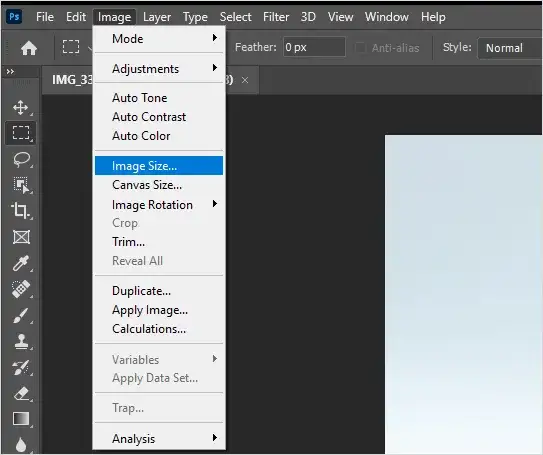Select the Crop tool

pyautogui.click(x=21, y=211)
